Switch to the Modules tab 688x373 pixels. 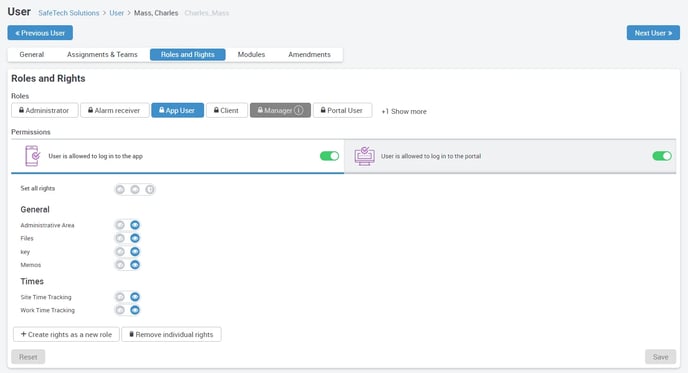251,54
